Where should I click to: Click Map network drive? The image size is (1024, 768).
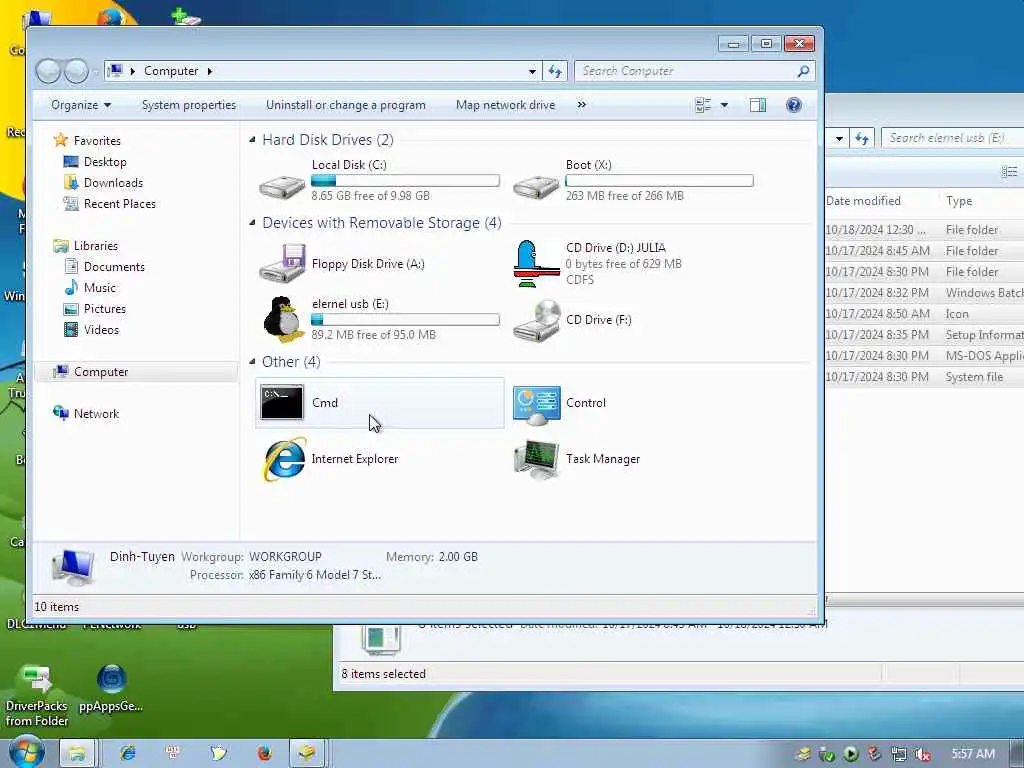(x=505, y=105)
